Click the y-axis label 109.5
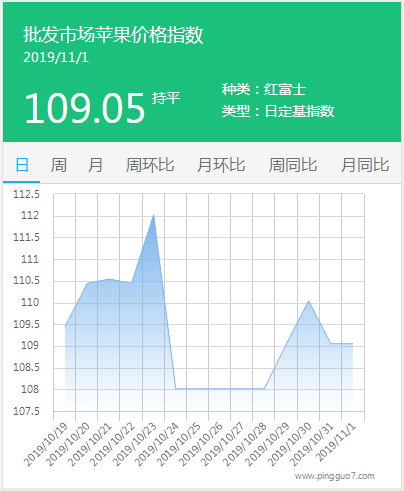The image size is (404, 491). [26, 324]
